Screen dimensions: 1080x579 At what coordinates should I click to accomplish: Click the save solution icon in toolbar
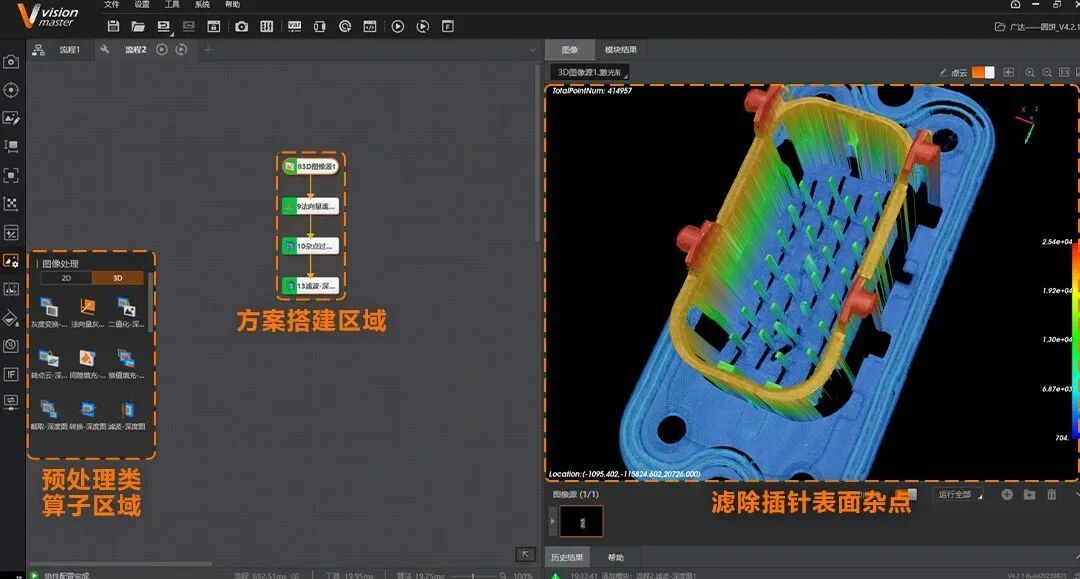tap(114, 26)
